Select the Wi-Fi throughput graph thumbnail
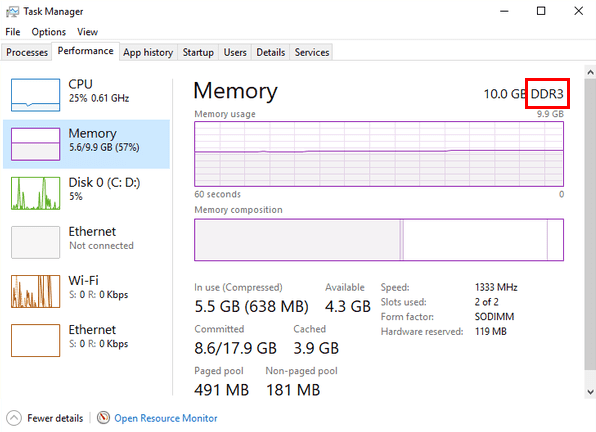 coord(35,291)
